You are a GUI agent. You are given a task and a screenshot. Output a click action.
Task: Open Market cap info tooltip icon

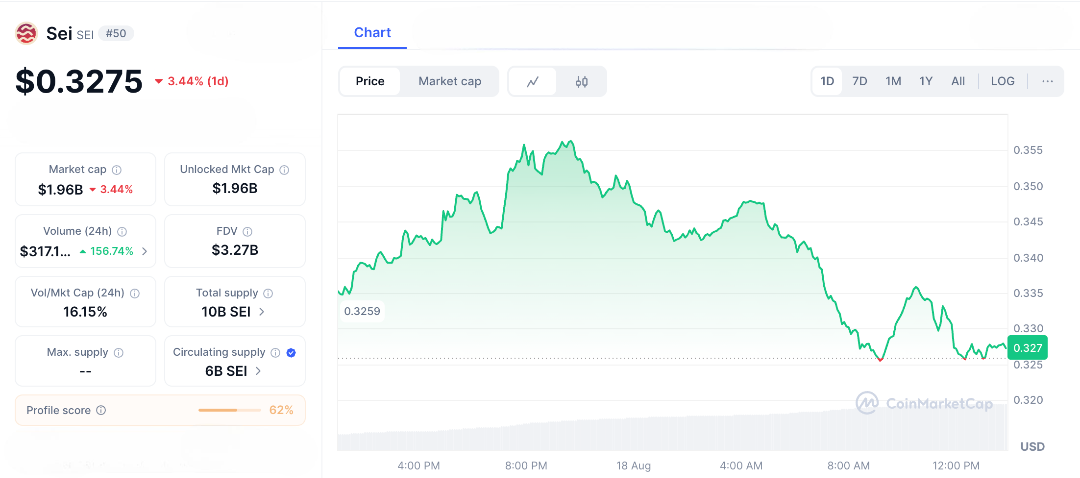pos(117,169)
